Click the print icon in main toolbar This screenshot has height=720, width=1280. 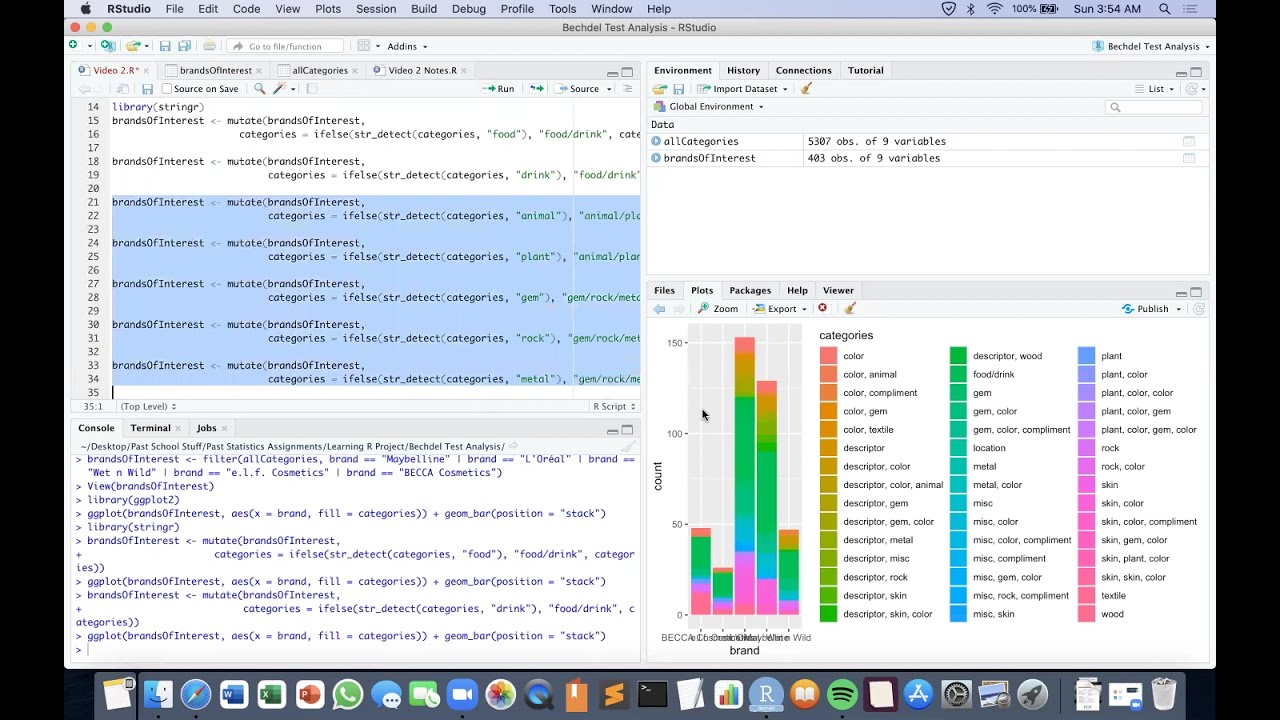209,46
